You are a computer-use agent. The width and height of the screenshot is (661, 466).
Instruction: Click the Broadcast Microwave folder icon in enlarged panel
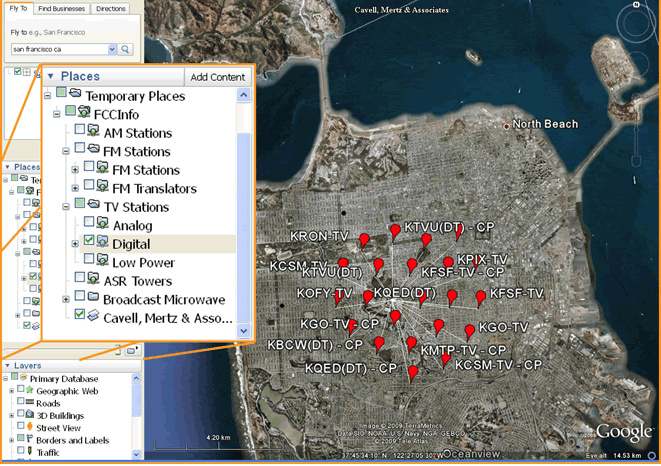point(93,296)
